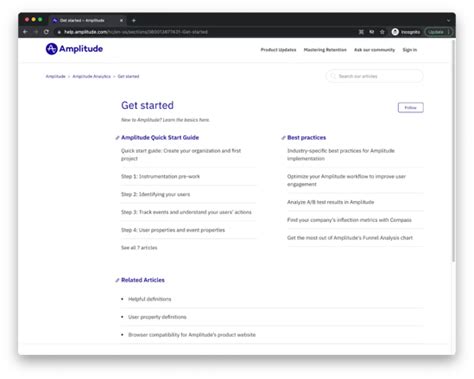The width and height of the screenshot is (474, 379).
Task: Open Step 3: Track events article
Action: pyautogui.click(x=186, y=212)
